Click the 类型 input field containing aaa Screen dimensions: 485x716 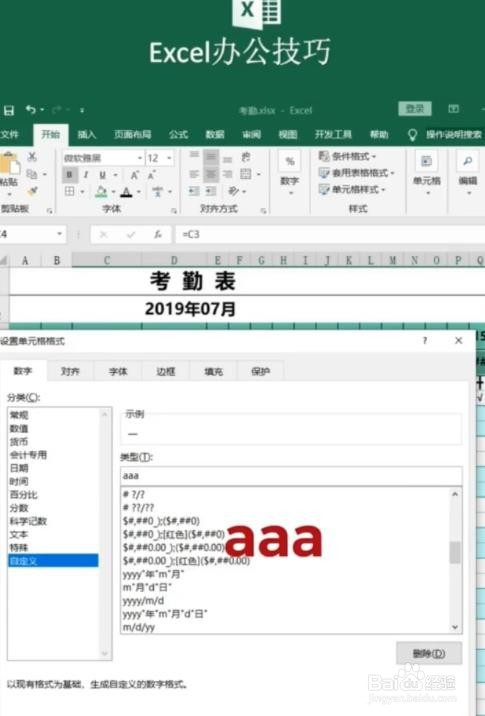pos(291,476)
